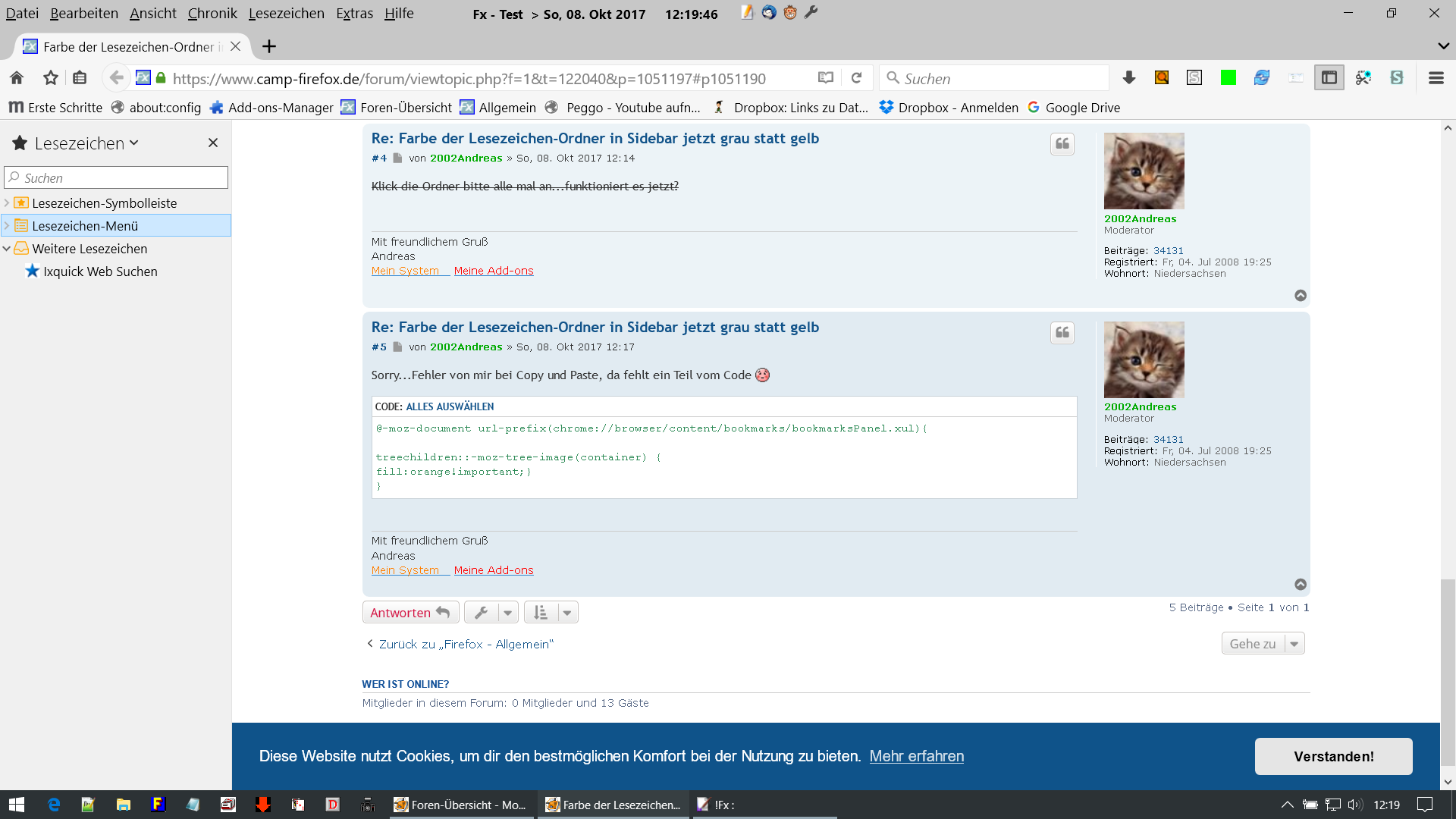The image size is (1456, 819).
Task: Open the Chronik menu
Action: (x=212, y=14)
